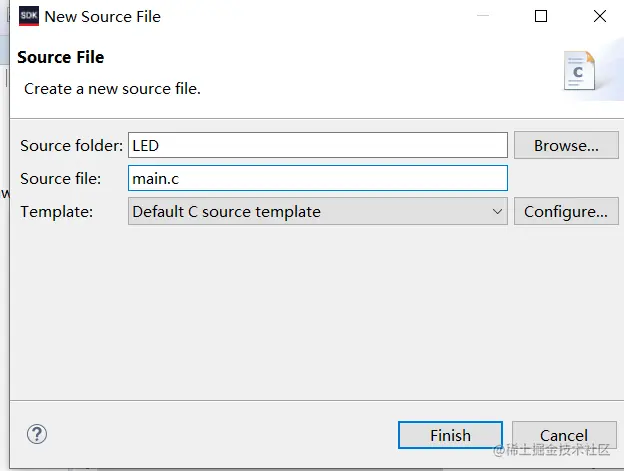Screen dimensions: 624x471
Task: Click the bold 'Source File' heading
Action: click(61, 57)
